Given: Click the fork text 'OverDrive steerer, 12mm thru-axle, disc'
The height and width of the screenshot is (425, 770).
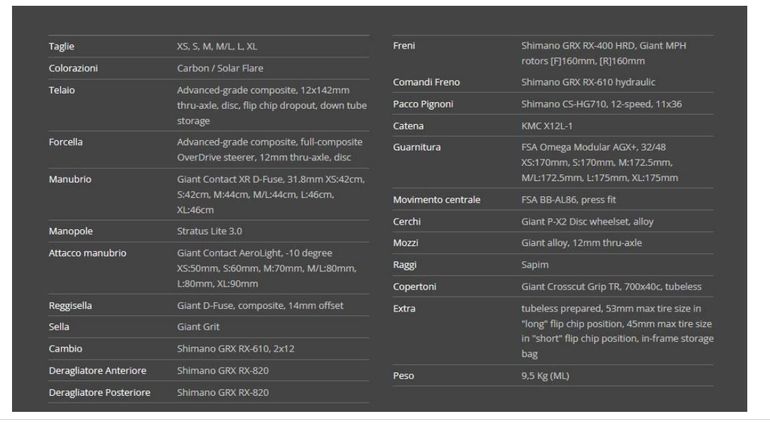Looking at the screenshot, I should [x=264, y=157].
